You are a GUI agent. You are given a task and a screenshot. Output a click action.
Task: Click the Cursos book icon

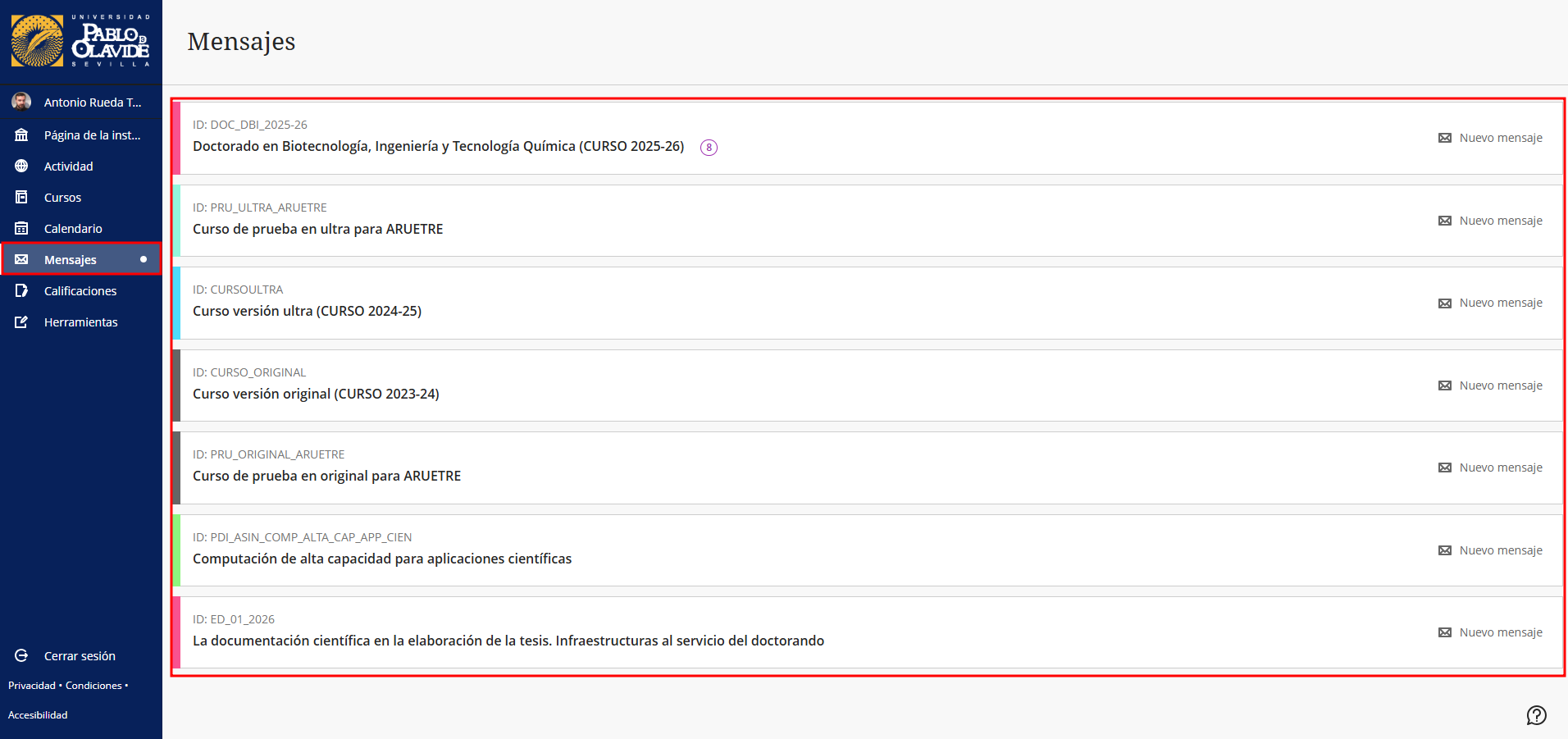click(21, 197)
